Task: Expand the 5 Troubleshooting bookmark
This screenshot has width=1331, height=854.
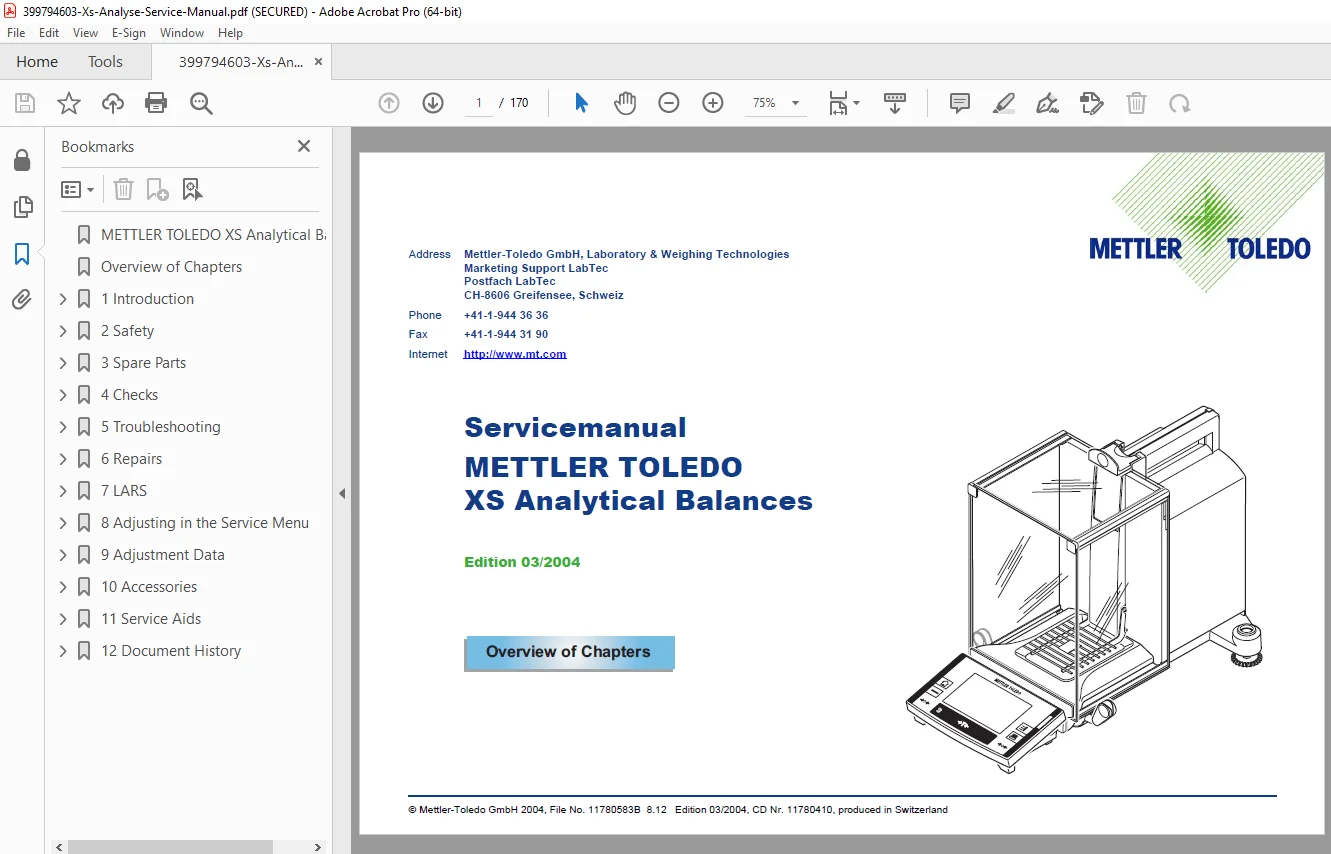Action: click(x=63, y=427)
